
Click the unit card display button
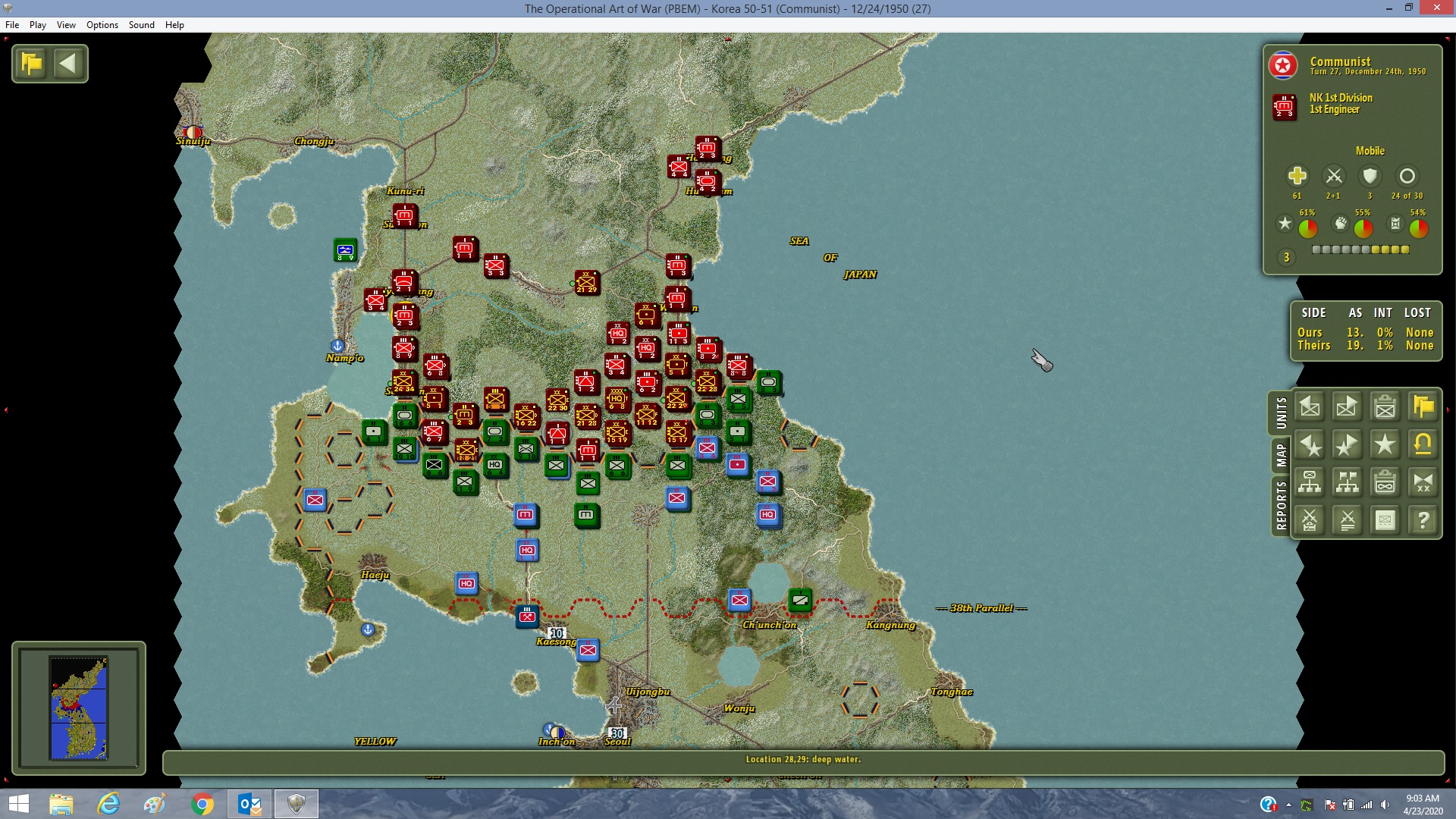1385,520
